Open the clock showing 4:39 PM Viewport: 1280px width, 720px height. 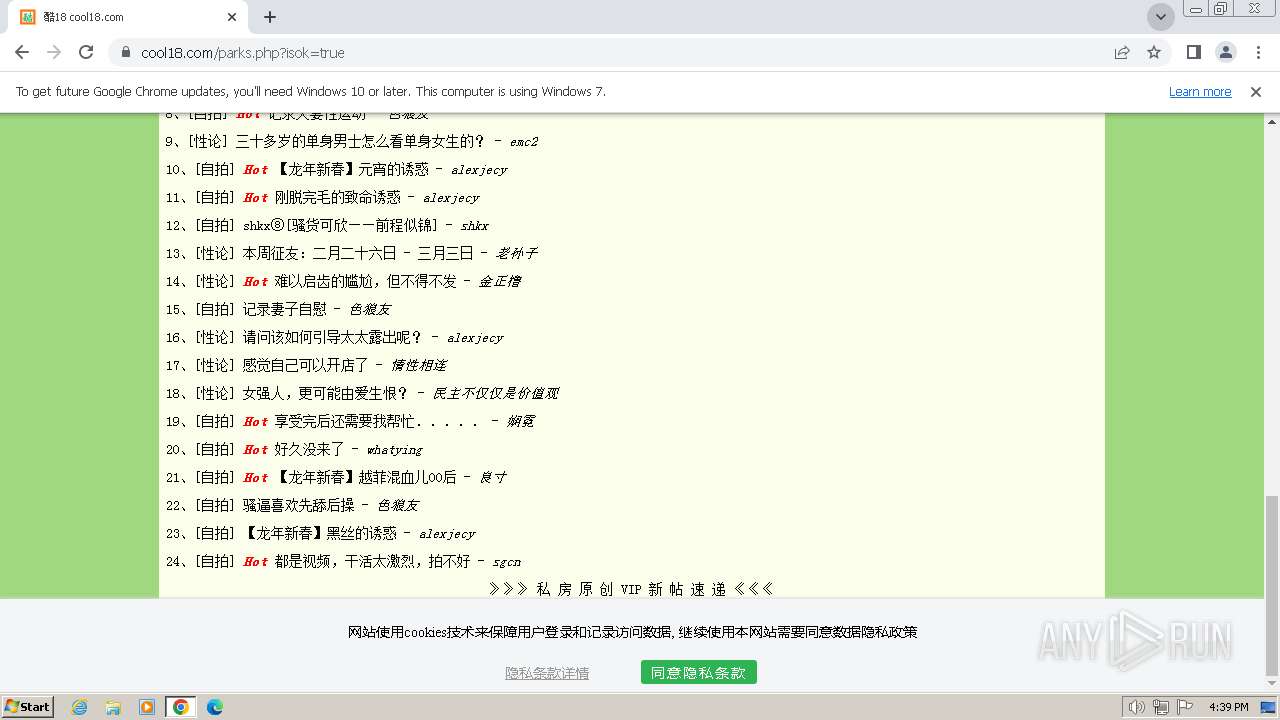[1229, 707]
